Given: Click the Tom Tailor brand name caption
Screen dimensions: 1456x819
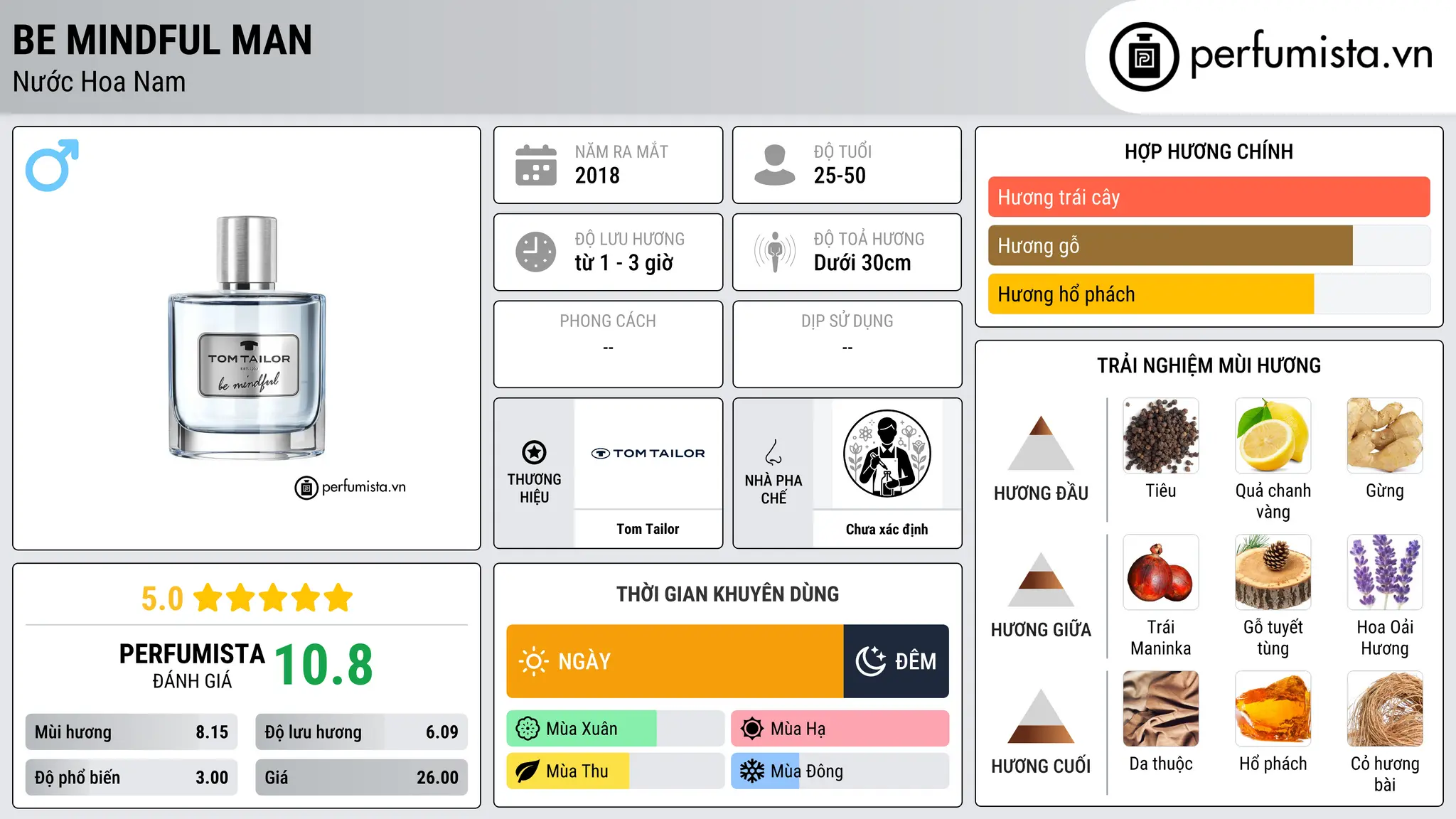Looking at the screenshot, I should (648, 529).
